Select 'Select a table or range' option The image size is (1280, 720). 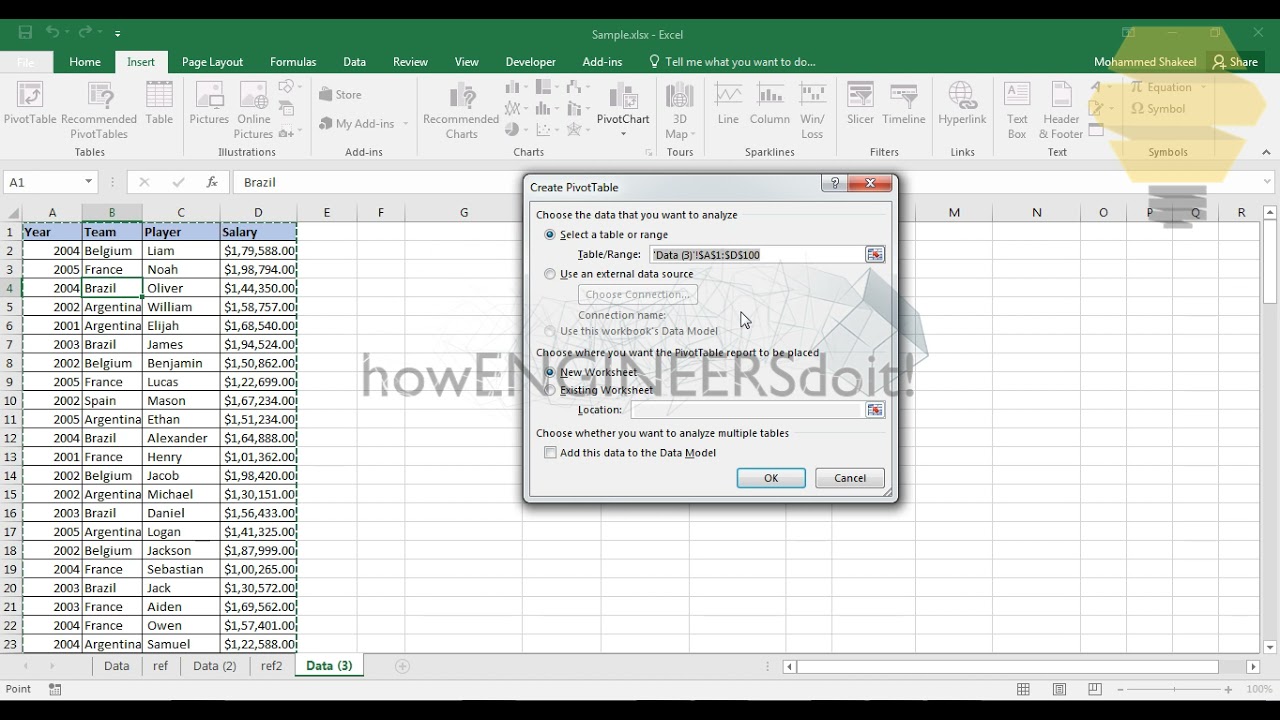(550, 235)
